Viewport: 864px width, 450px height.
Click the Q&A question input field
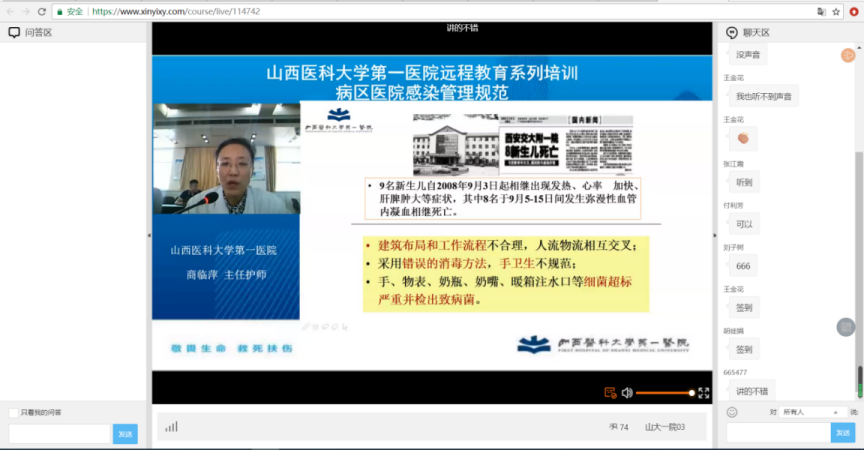(60, 434)
